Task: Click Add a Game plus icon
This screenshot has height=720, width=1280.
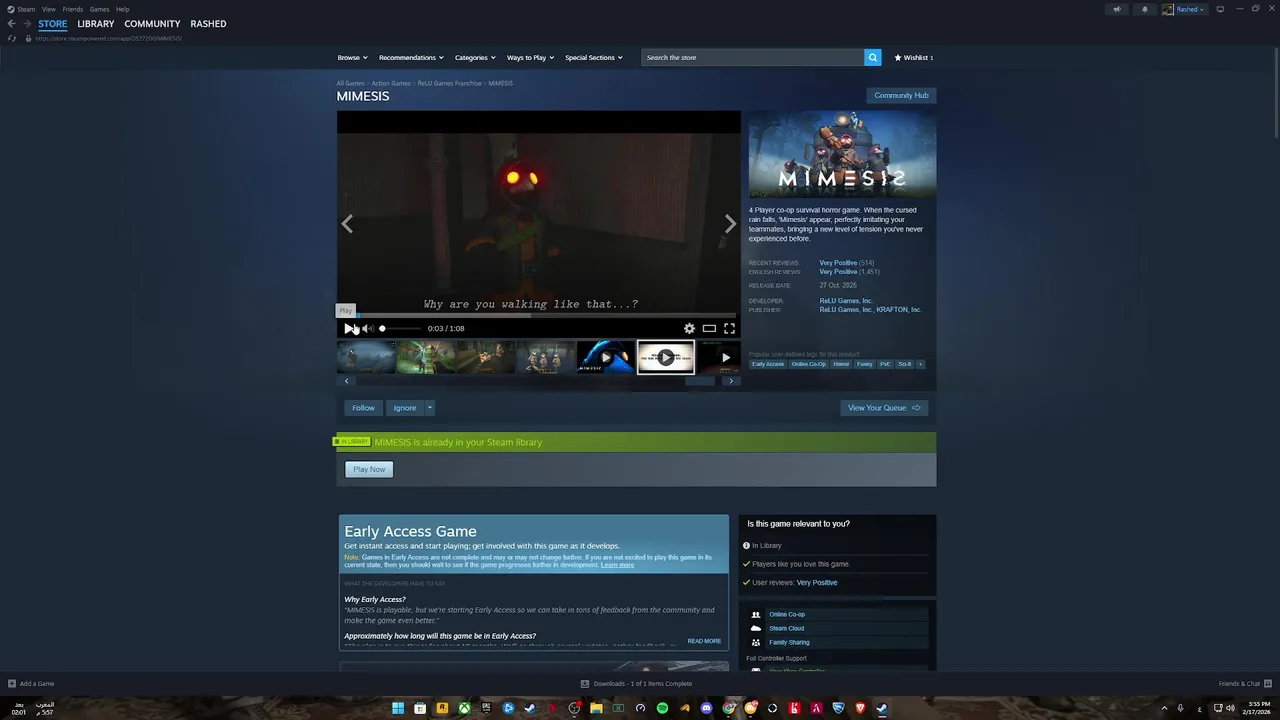Action: click(12, 684)
